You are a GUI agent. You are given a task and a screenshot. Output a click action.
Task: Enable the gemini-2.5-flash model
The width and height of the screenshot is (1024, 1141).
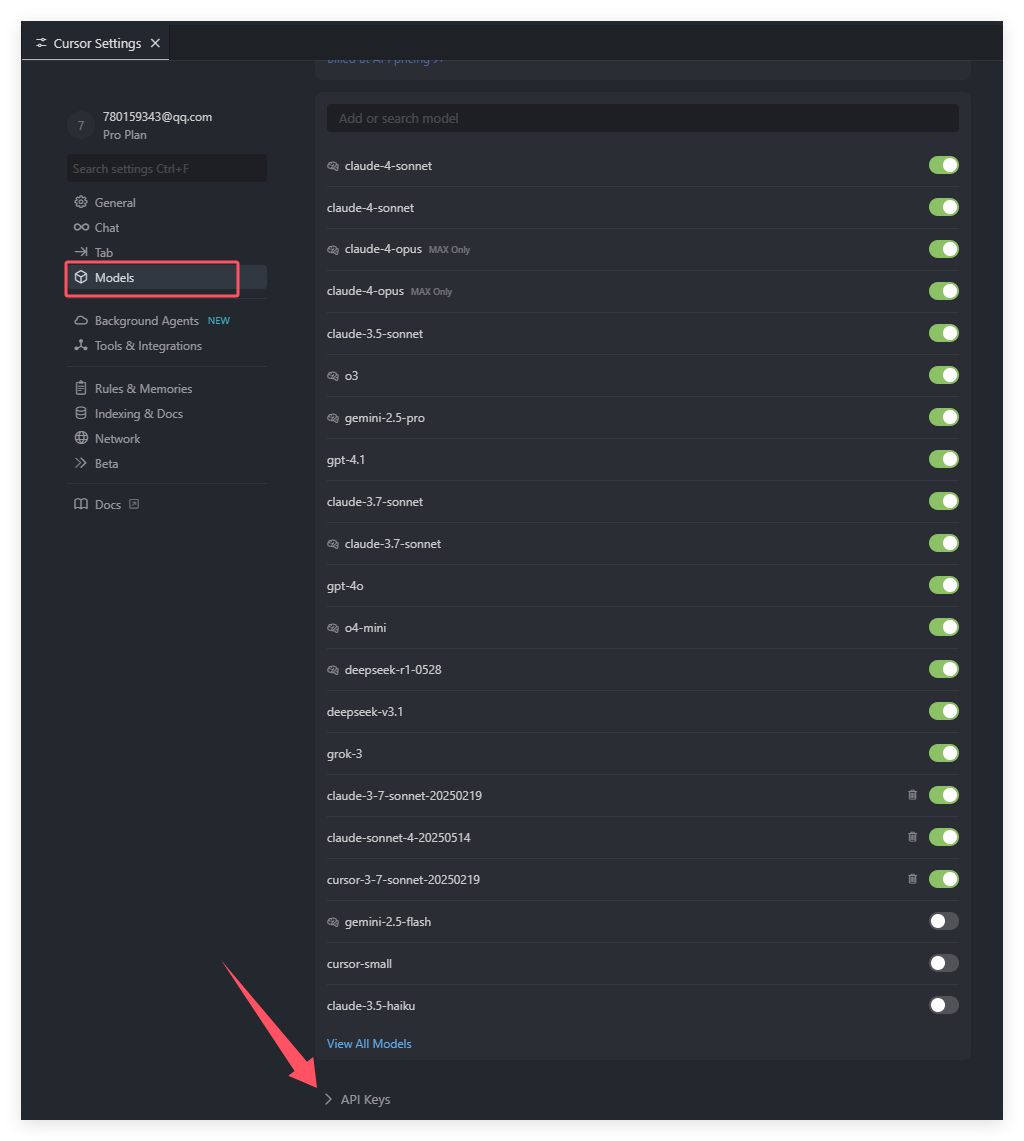943,921
